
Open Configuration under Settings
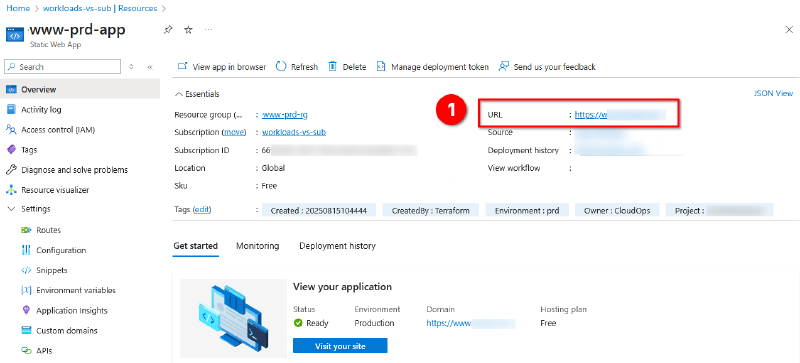(61, 250)
